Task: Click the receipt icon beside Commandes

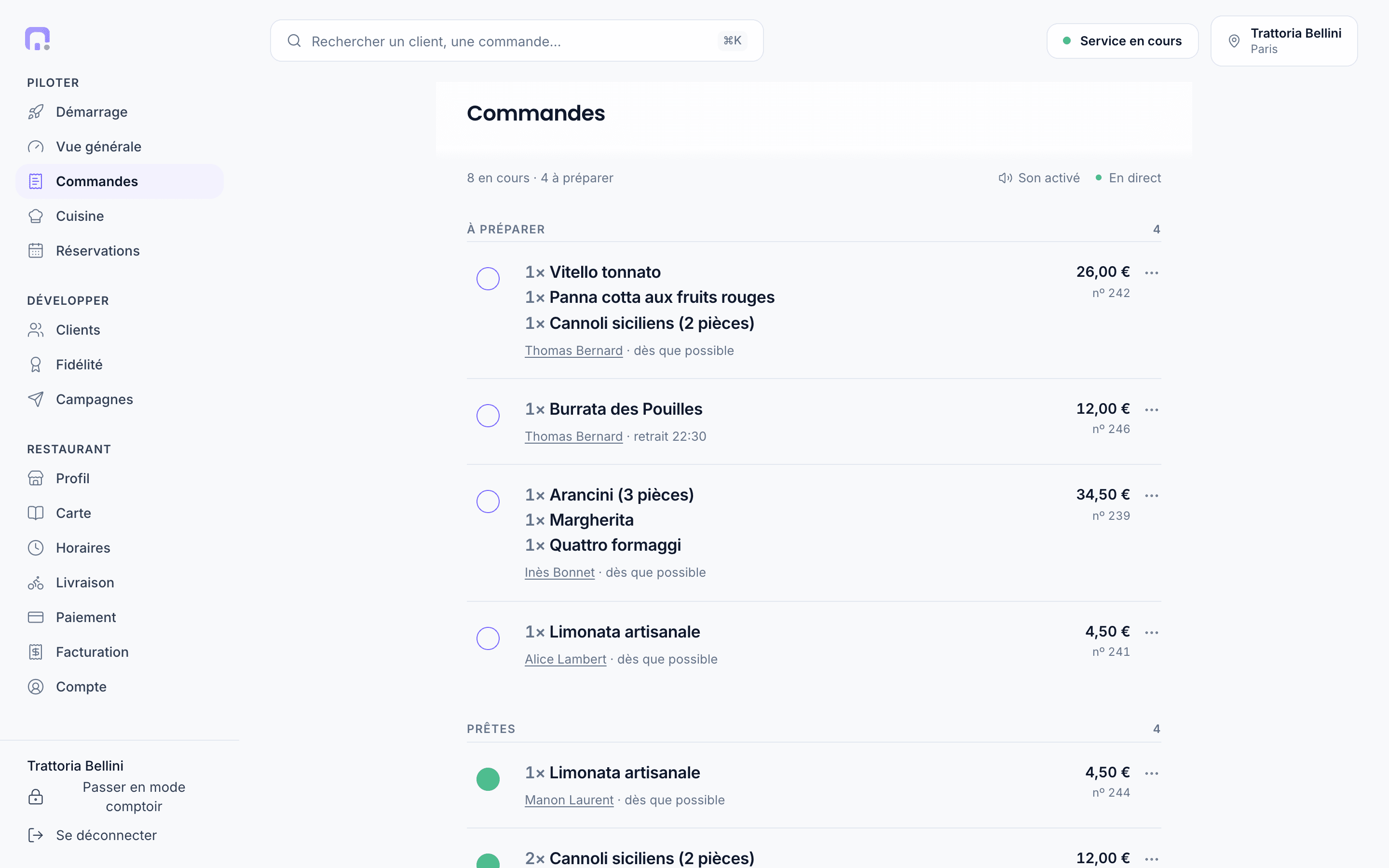Action: coord(36,181)
